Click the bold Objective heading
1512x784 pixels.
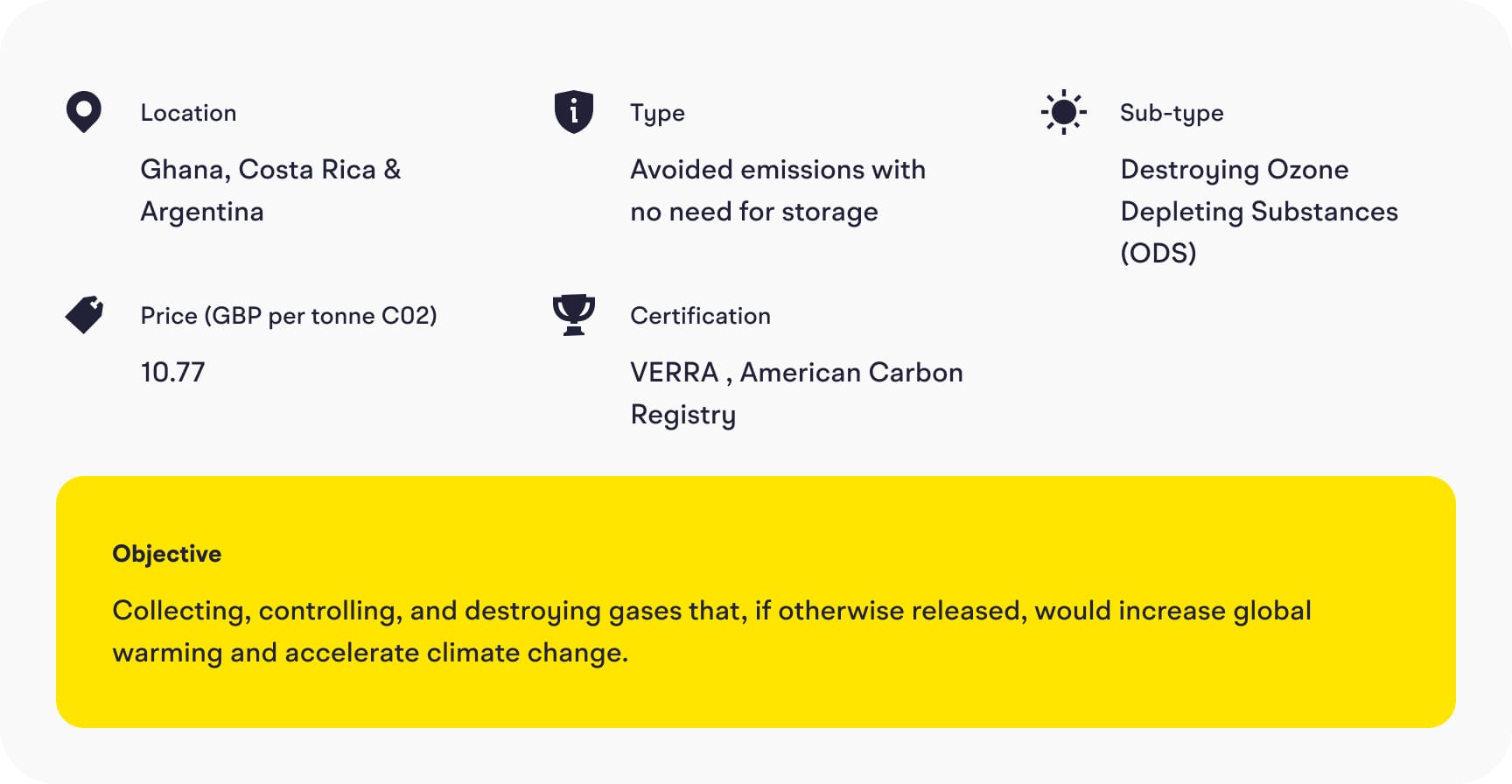coord(167,554)
